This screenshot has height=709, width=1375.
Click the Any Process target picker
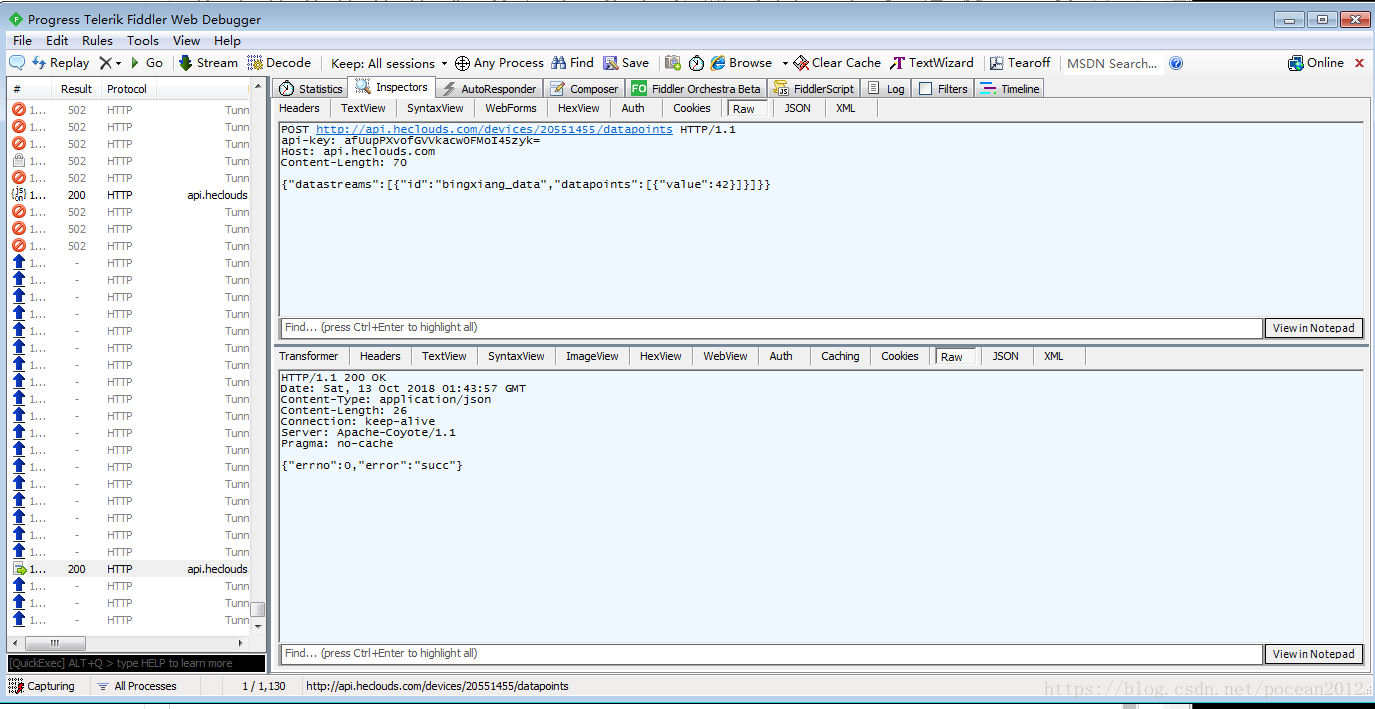499,63
